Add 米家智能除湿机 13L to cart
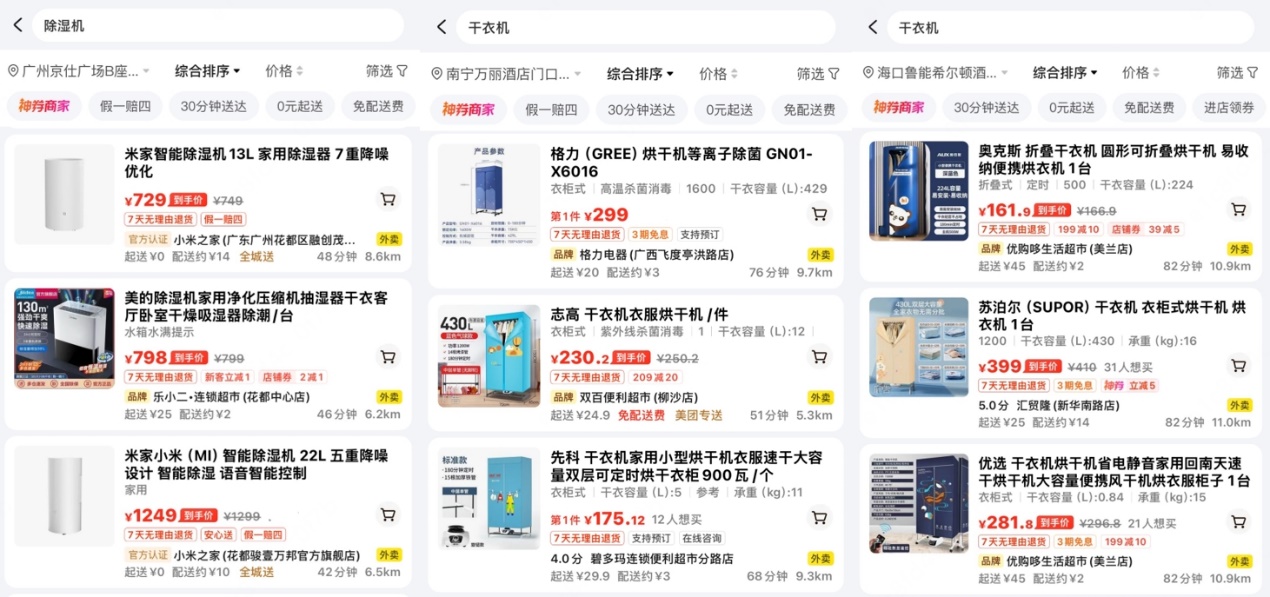1270x597 pixels. pyautogui.click(x=387, y=199)
